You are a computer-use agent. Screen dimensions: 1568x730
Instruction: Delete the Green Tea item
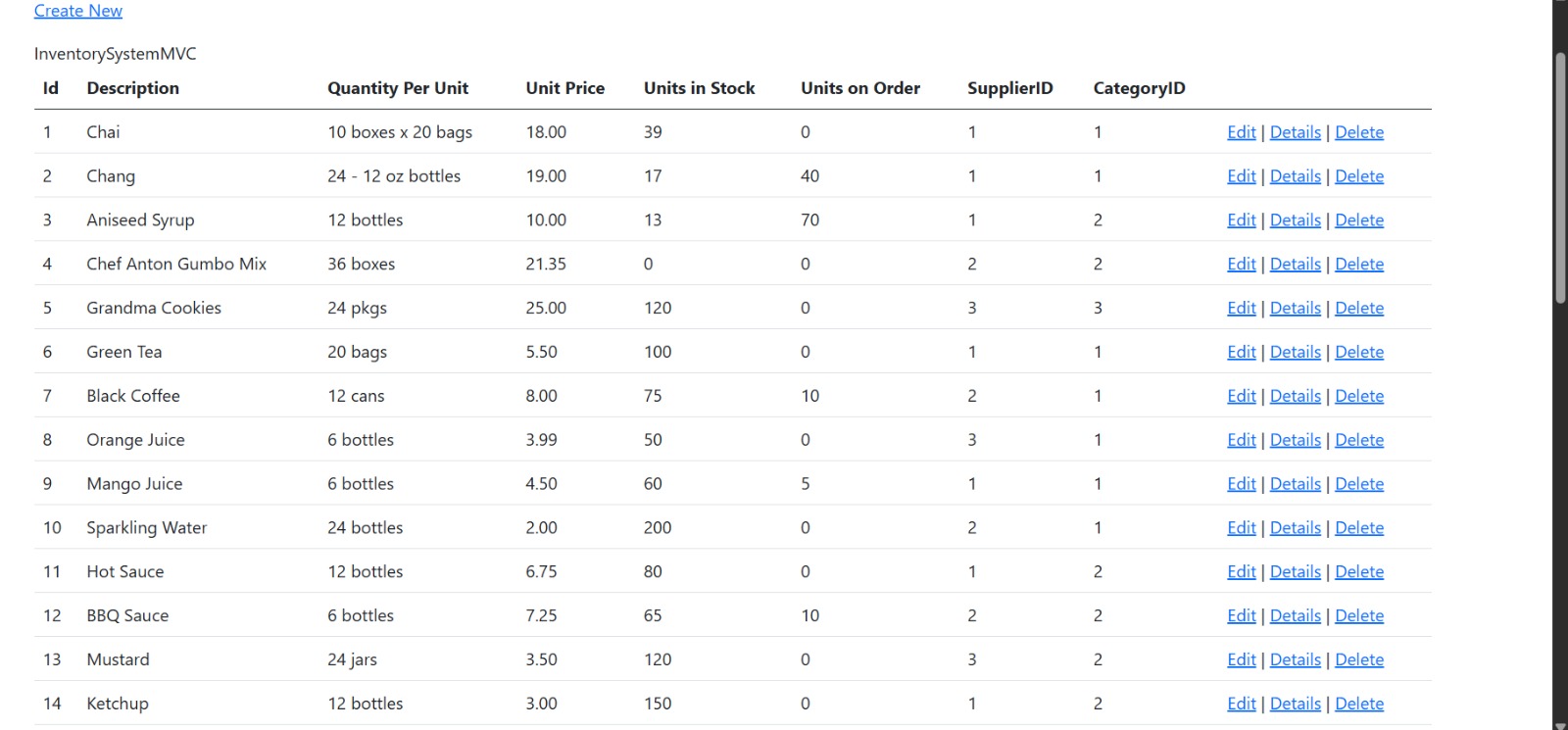(x=1359, y=351)
